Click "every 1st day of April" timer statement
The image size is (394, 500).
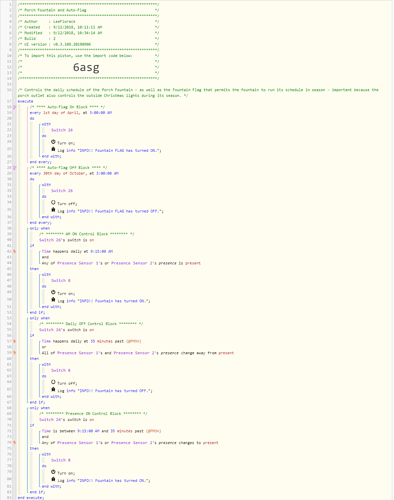71,113
